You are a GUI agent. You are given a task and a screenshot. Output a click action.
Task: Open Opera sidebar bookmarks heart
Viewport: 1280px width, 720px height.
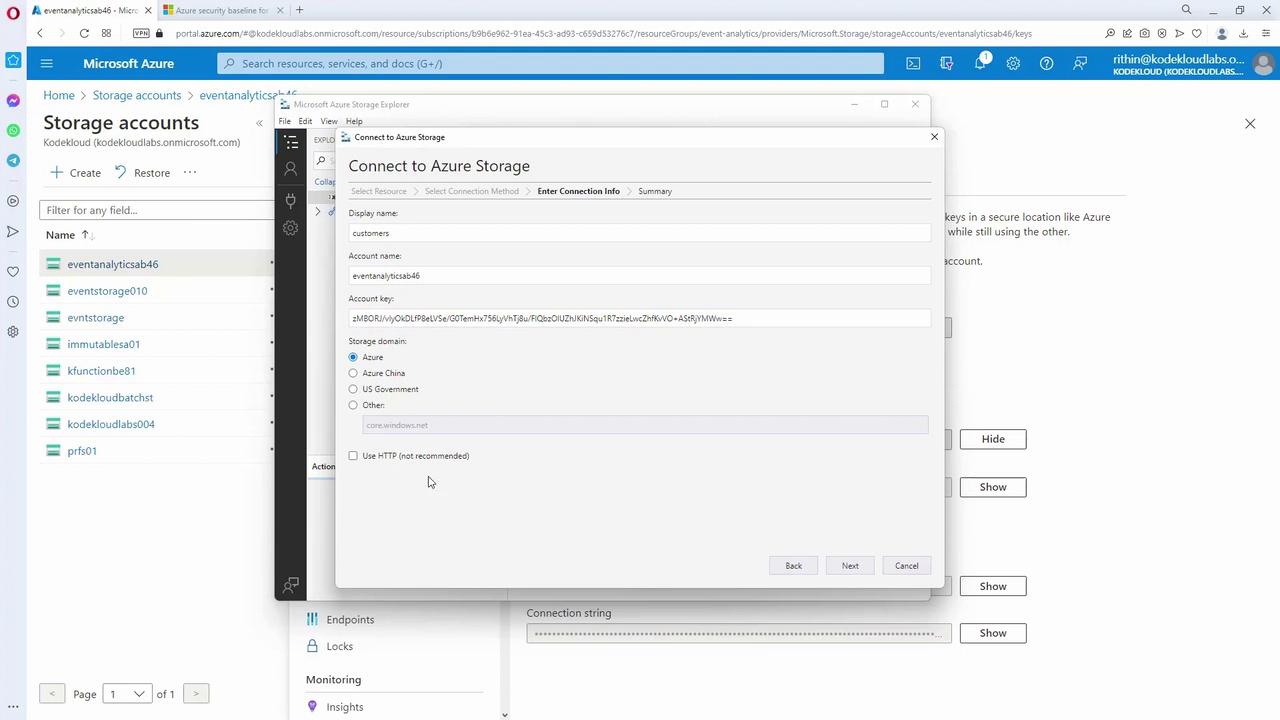click(x=13, y=272)
